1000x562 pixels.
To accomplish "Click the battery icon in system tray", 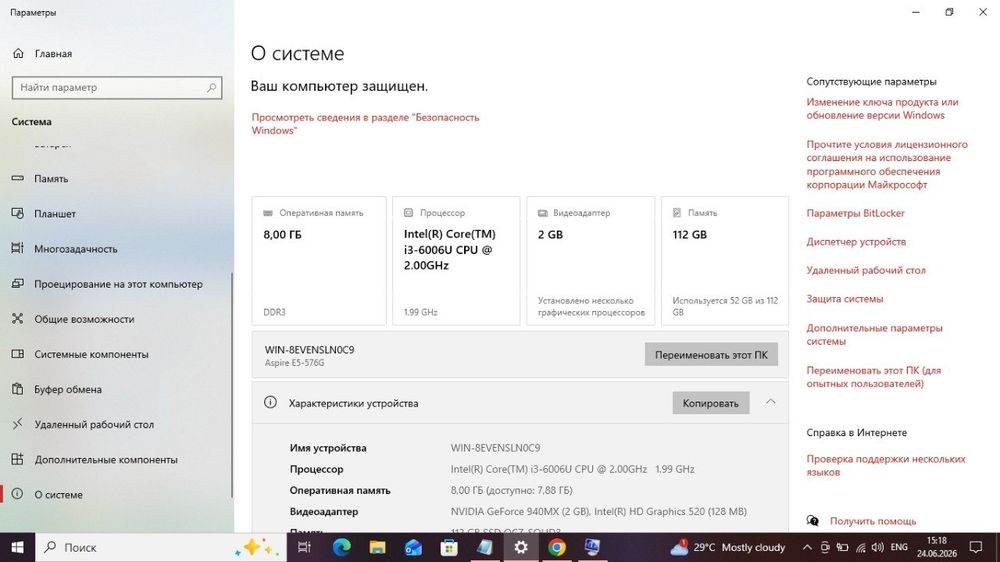I will [842, 547].
